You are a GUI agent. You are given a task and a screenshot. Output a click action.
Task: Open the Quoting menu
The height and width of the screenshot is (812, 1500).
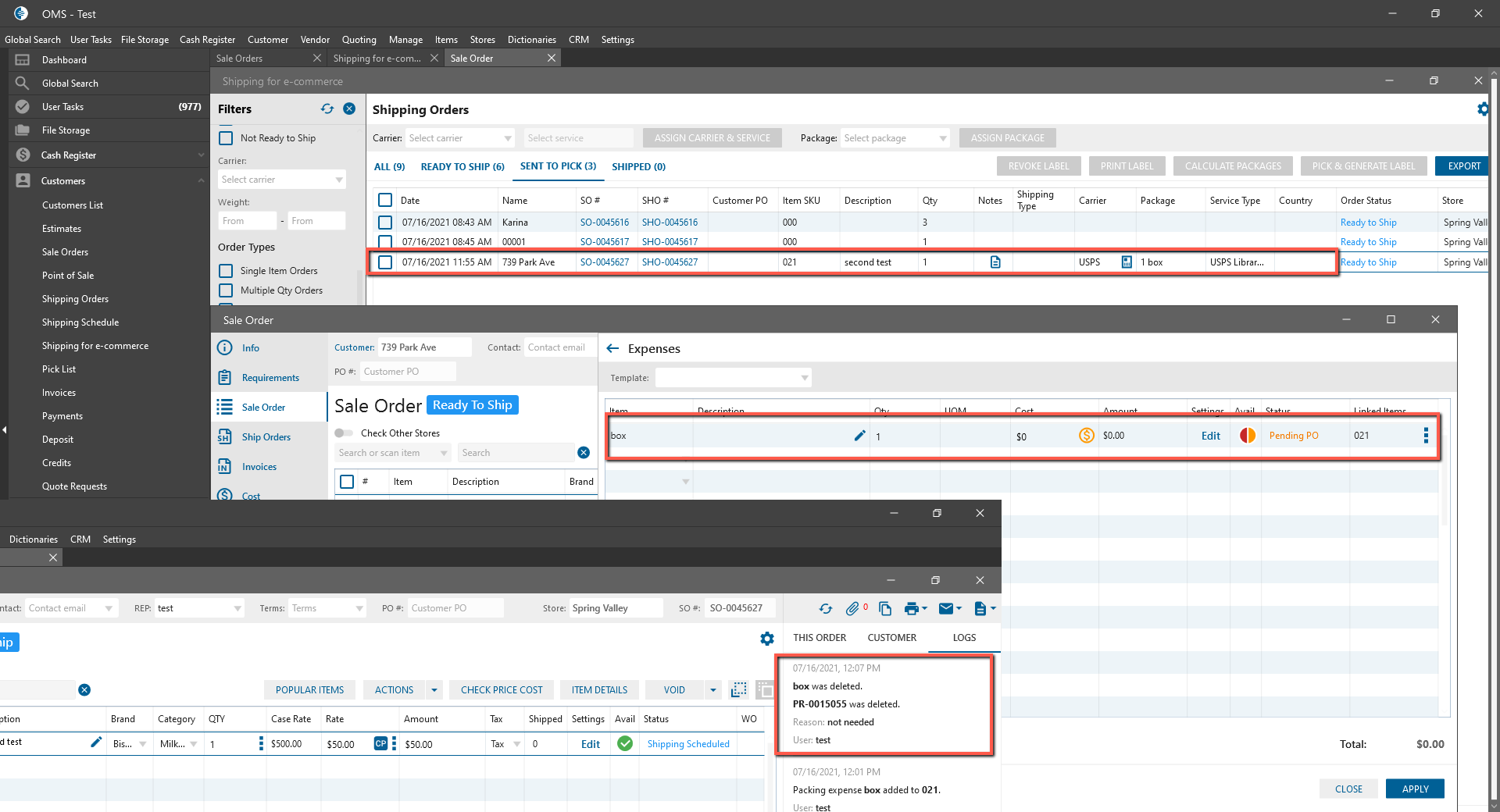pyautogui.click(x=359, y=40)
